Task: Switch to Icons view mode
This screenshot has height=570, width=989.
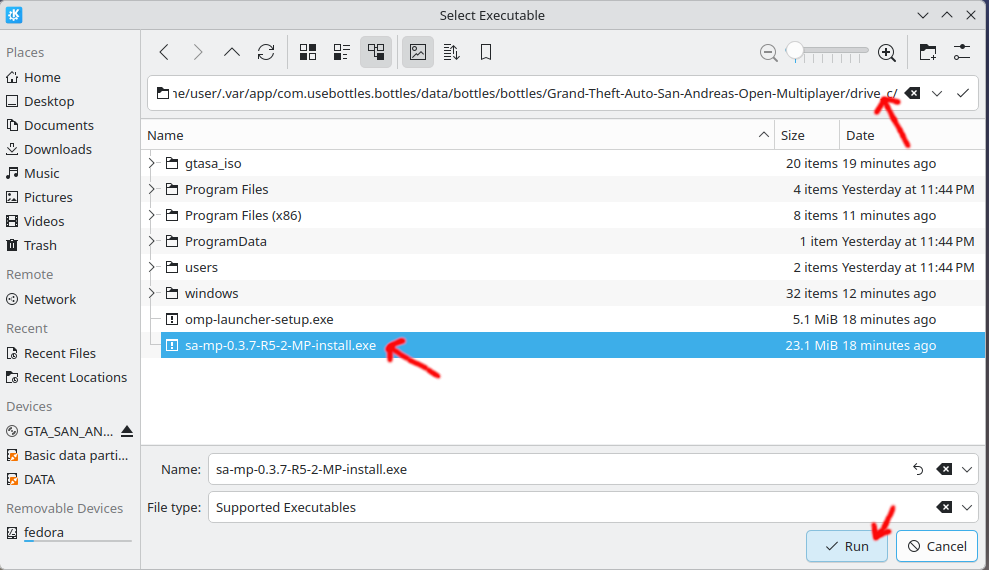Action: click(x=308, y=52)
